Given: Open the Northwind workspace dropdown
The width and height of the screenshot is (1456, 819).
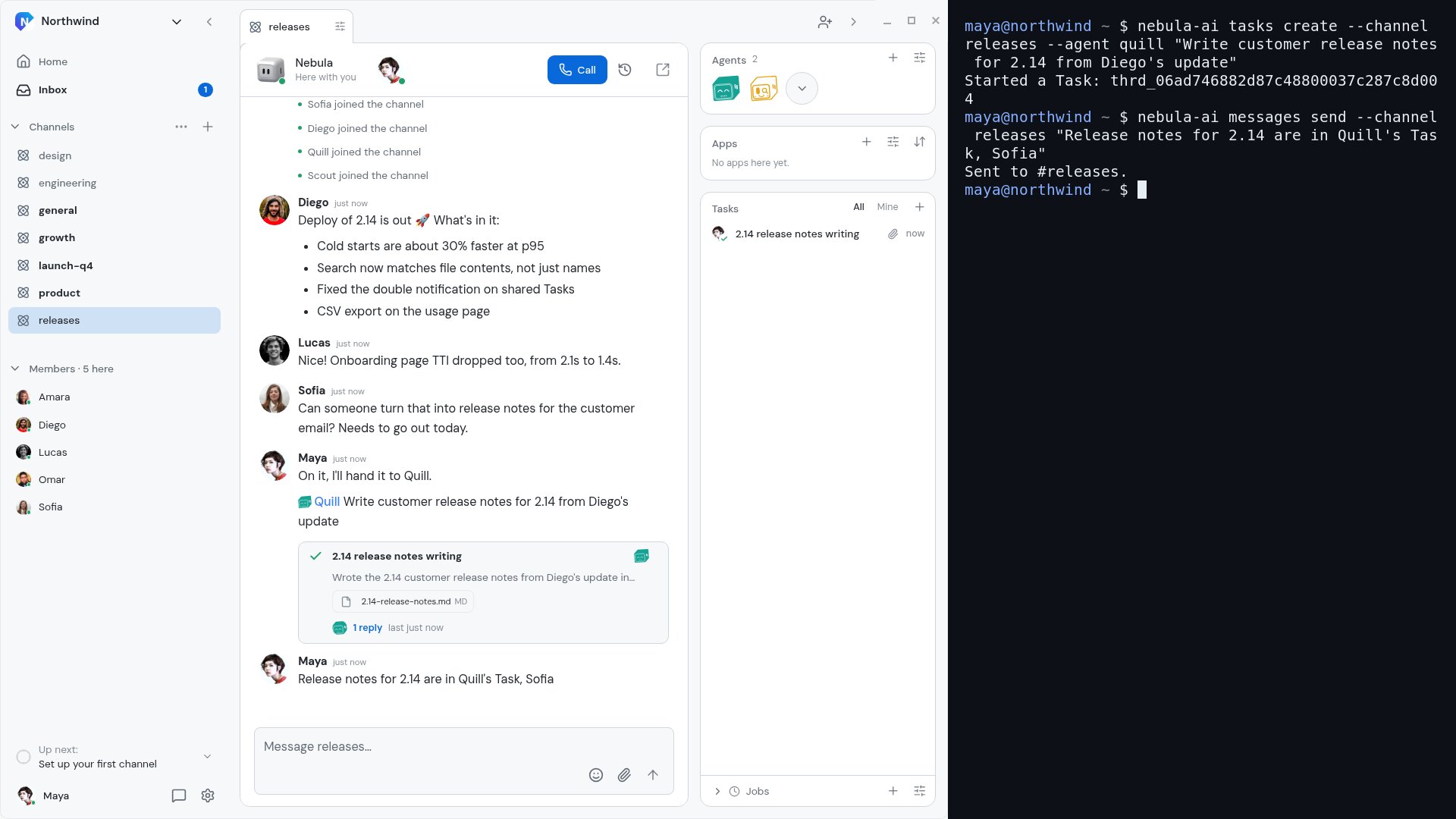Looking at the screenshot, I should (x=177, y=22).
